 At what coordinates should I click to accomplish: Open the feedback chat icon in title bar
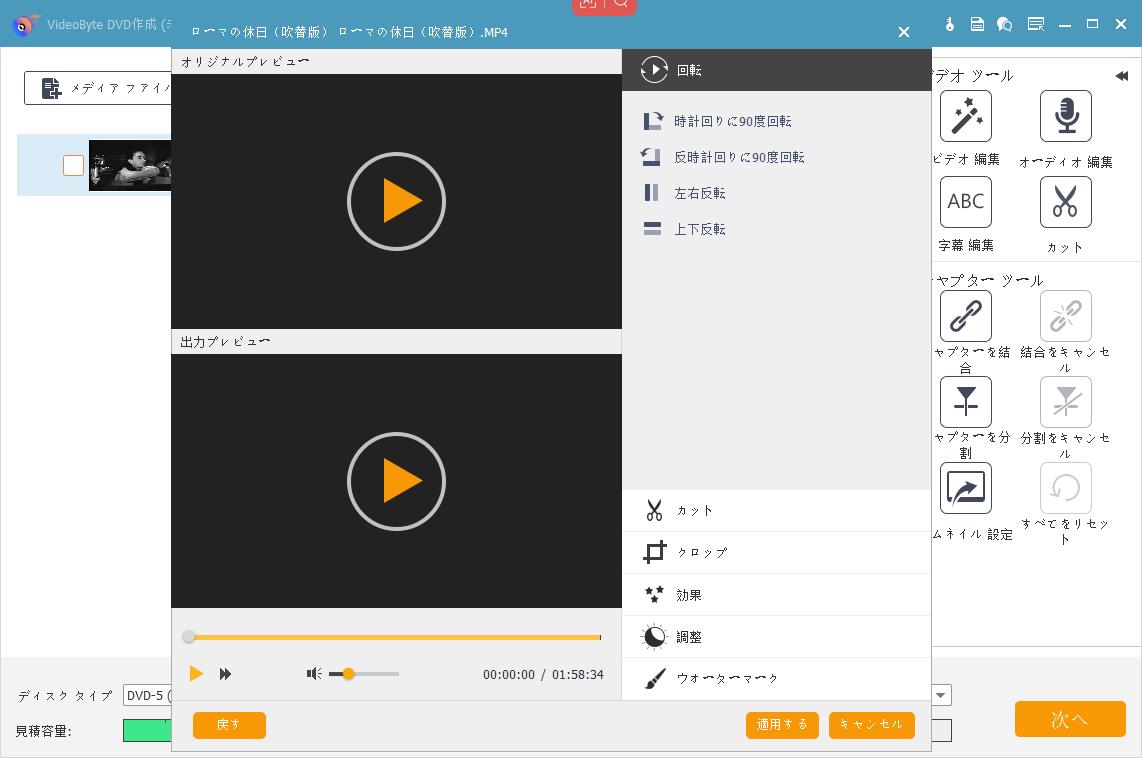point(1005,23)
